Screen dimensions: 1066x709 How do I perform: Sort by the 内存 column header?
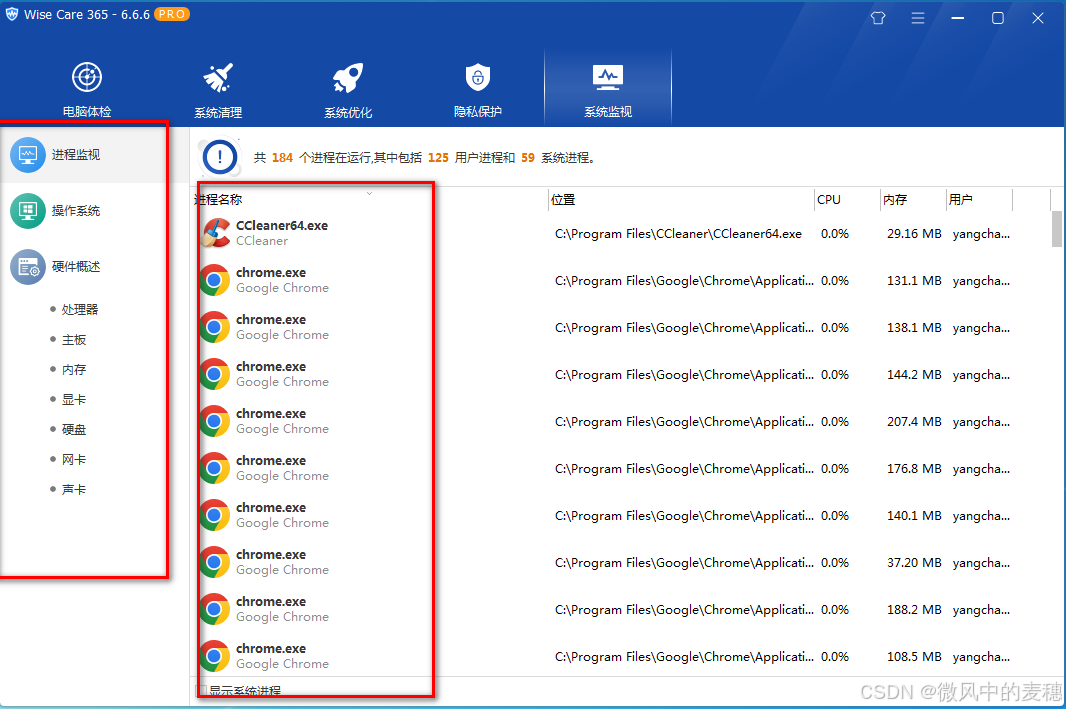click(x=913, y=200)
